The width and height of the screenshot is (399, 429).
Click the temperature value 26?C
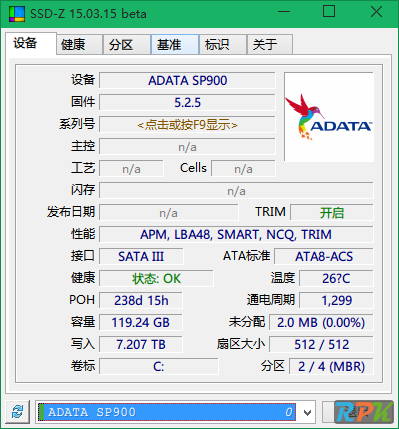[x=336, y=279]
